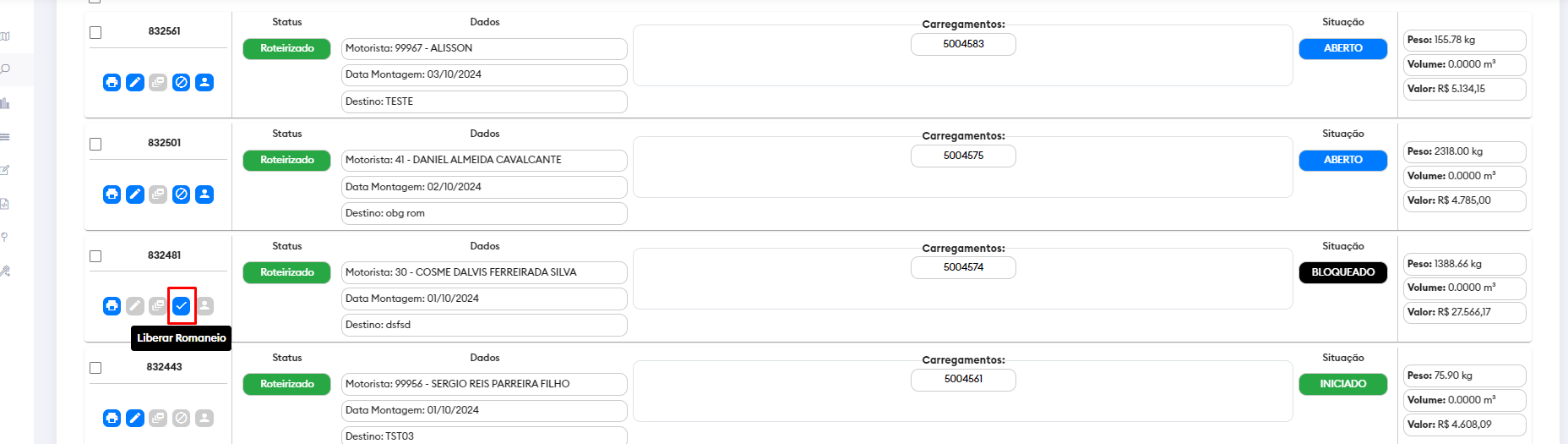Open the map icon in the sidebar

tap(5, 36)
